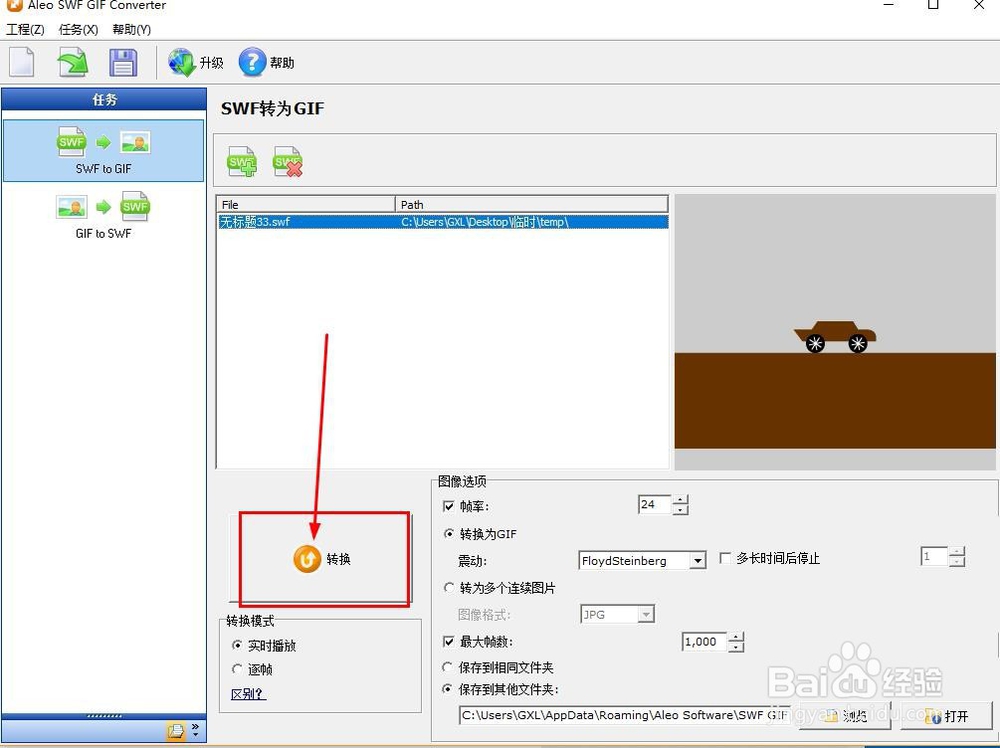Increase the frame rate spinner value
The image size is (1000, 748).
click(680, 500)
